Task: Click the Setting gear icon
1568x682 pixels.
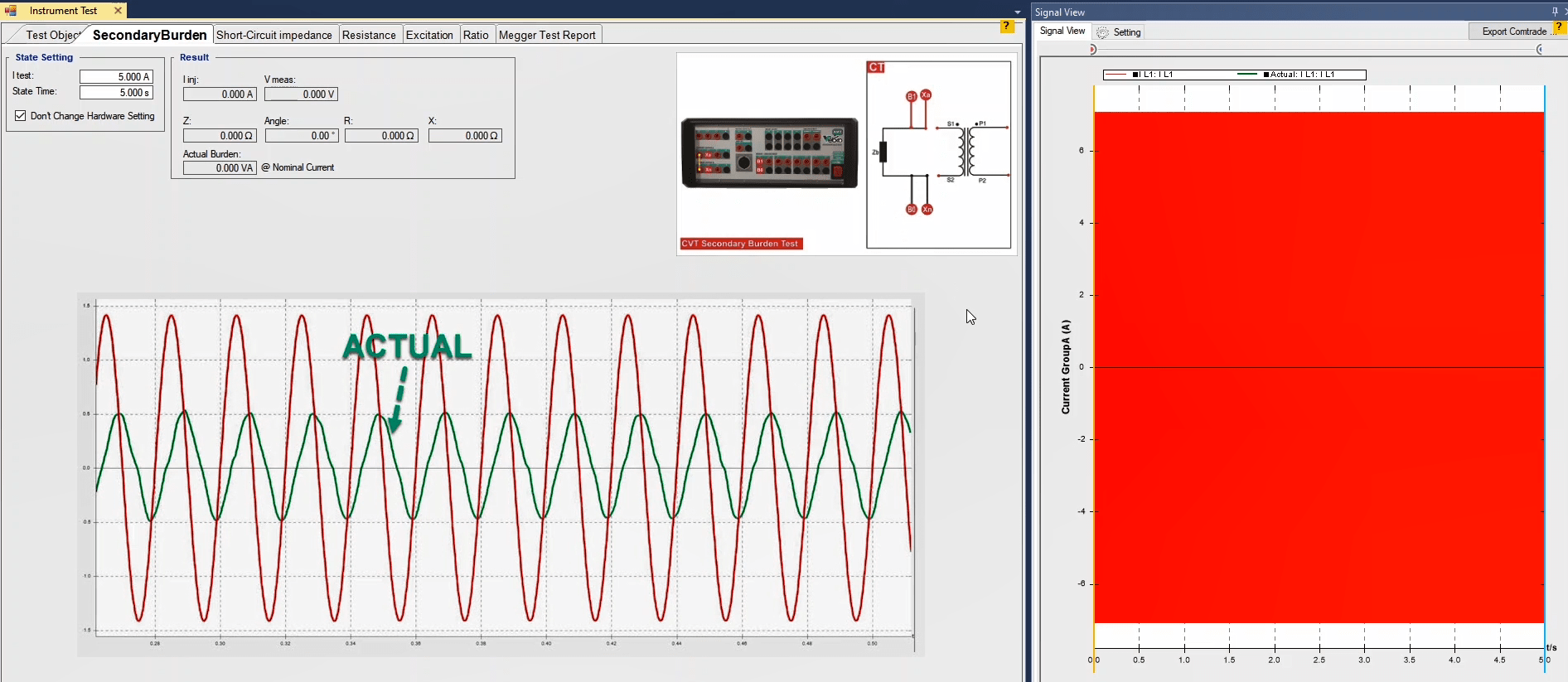Action: [x=1102, y=32]
